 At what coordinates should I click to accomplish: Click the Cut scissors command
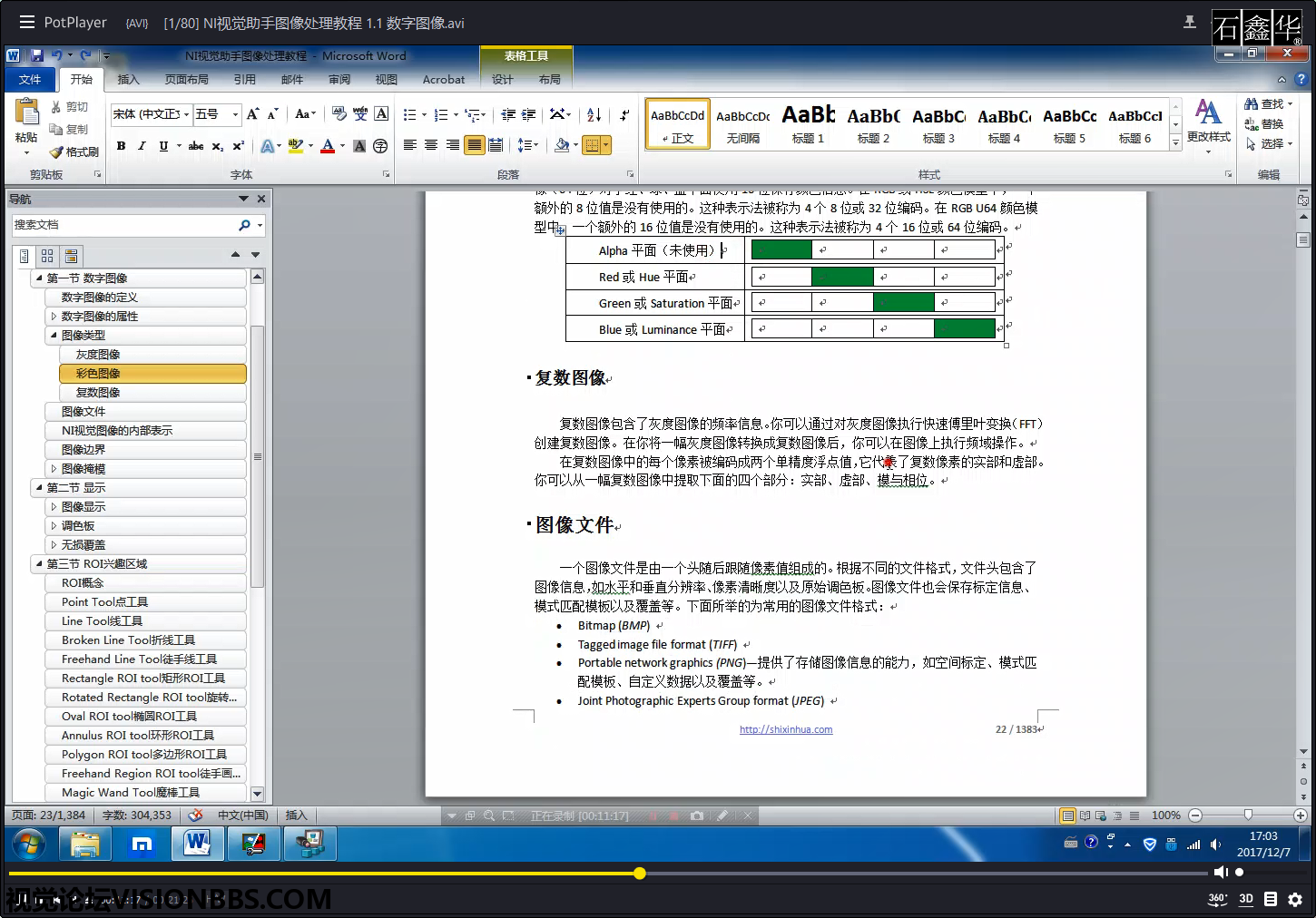70,107
